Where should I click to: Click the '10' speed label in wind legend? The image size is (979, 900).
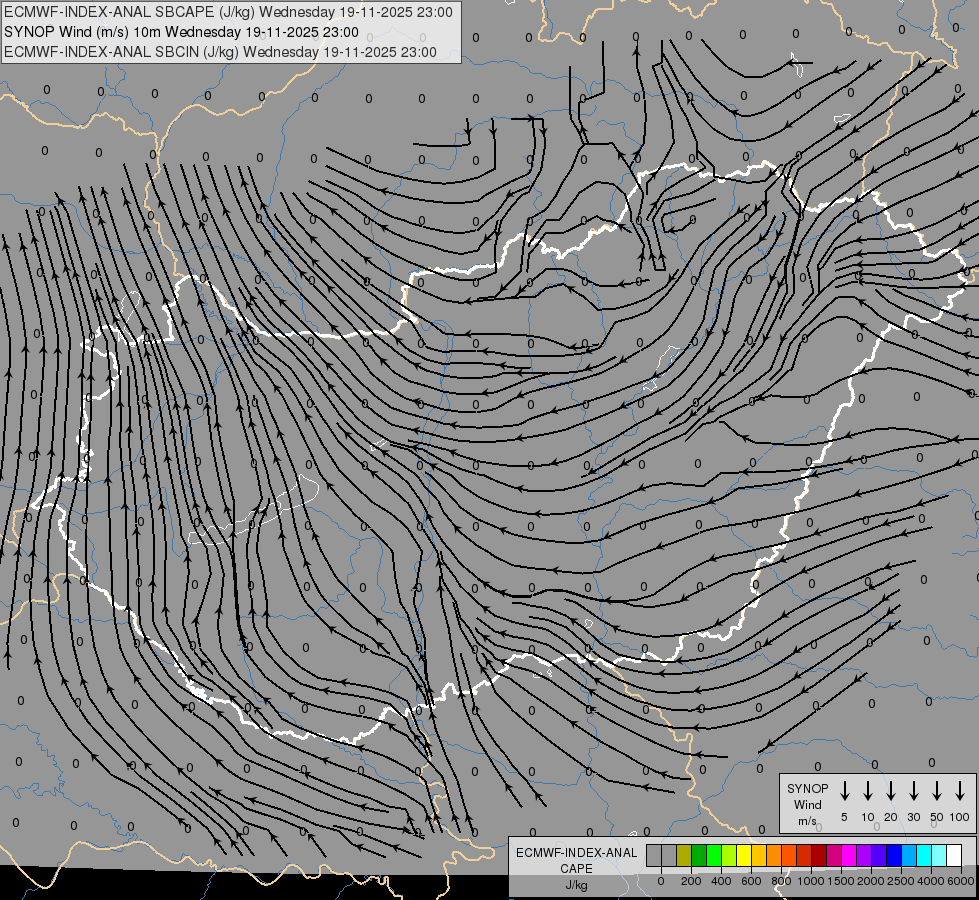tap(868, 817)
